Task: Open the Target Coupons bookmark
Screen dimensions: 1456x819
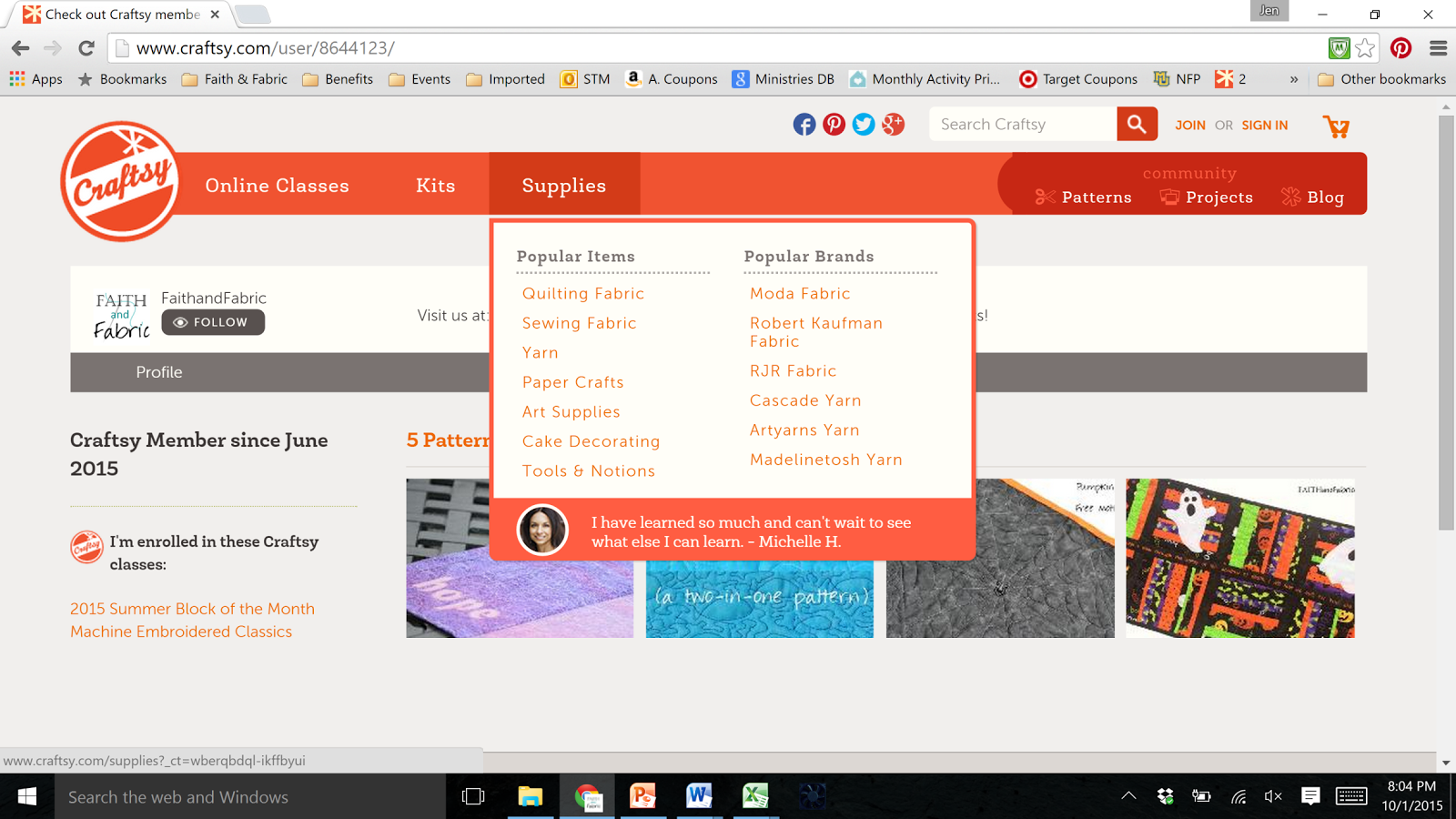Action: click(x=1078, y=79)
